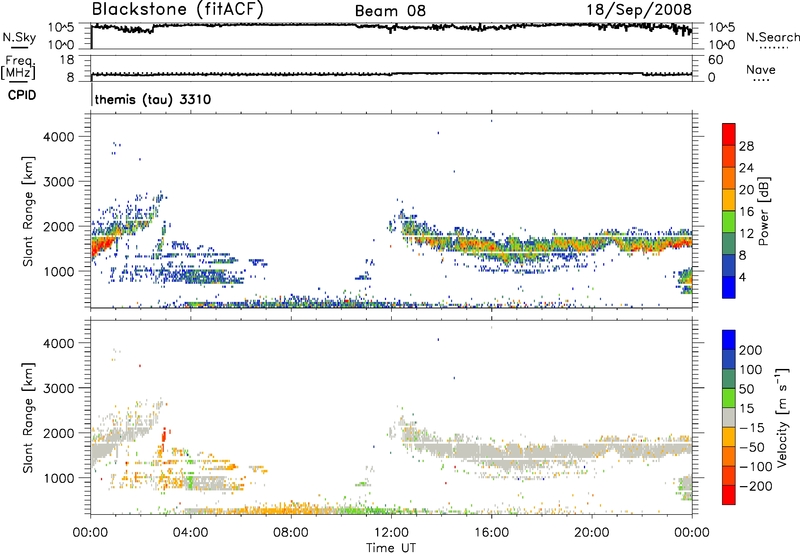Click the "Power [dB]" colorbar title

pyautogui.click(x=763, y=211)
